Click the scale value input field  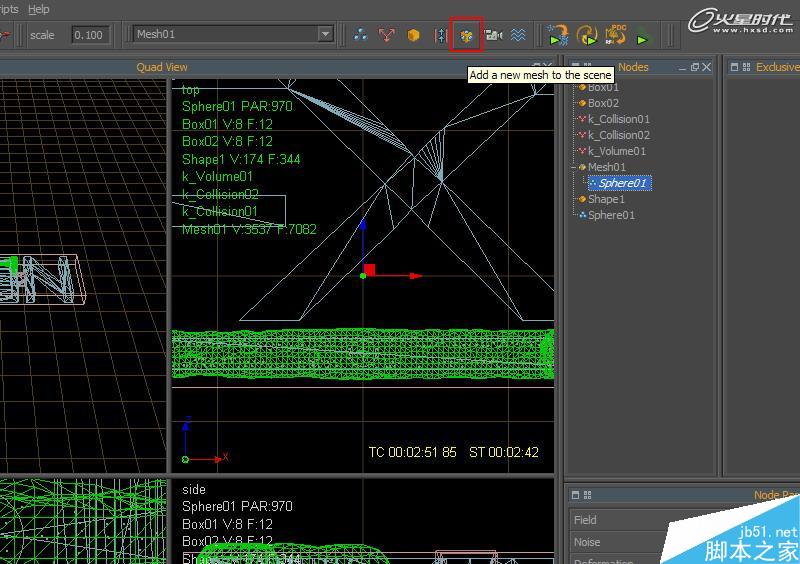(x=90, y=35)
